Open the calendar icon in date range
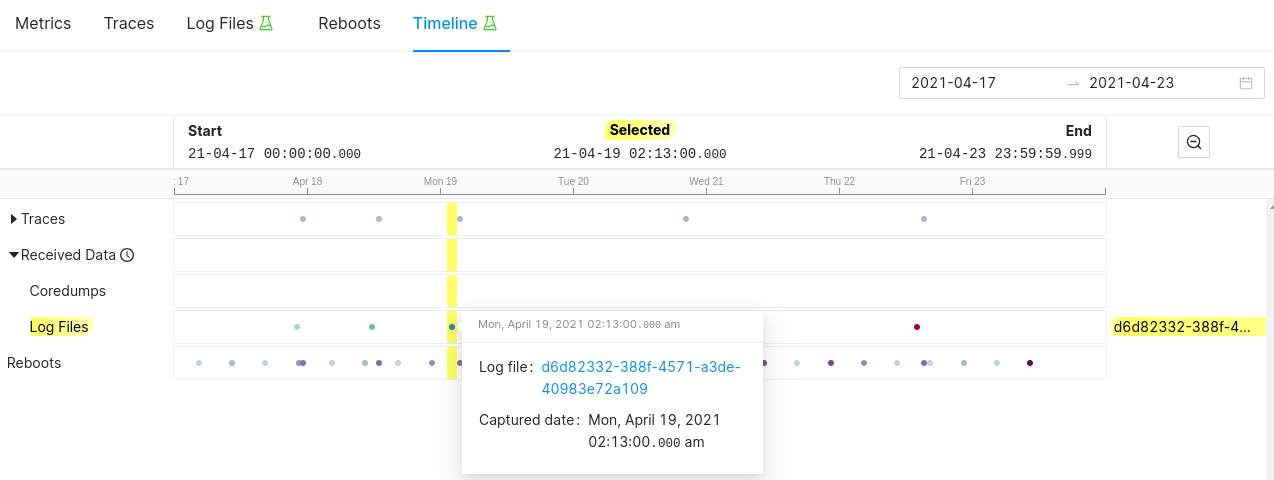Screen dimensions: 1274x480 point(1246,83)
